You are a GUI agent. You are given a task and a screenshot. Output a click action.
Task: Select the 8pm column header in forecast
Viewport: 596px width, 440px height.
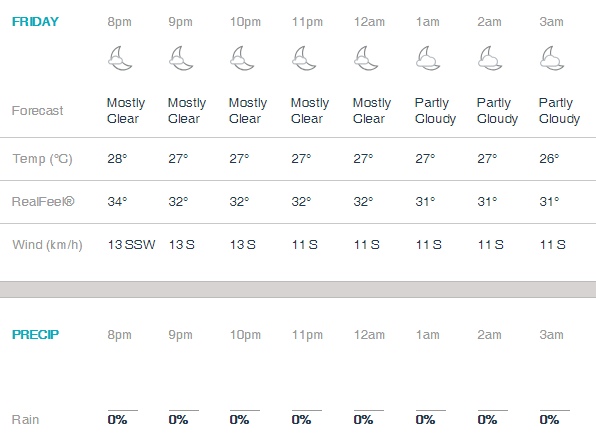(x=119, y=22)
